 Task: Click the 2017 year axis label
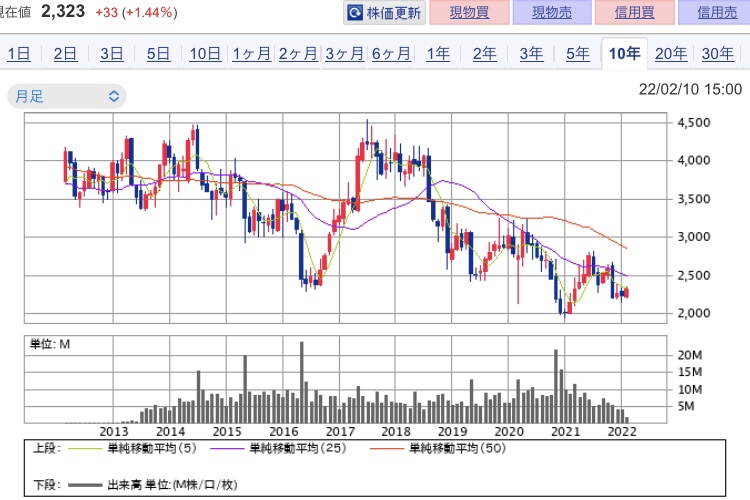point(340,432)
